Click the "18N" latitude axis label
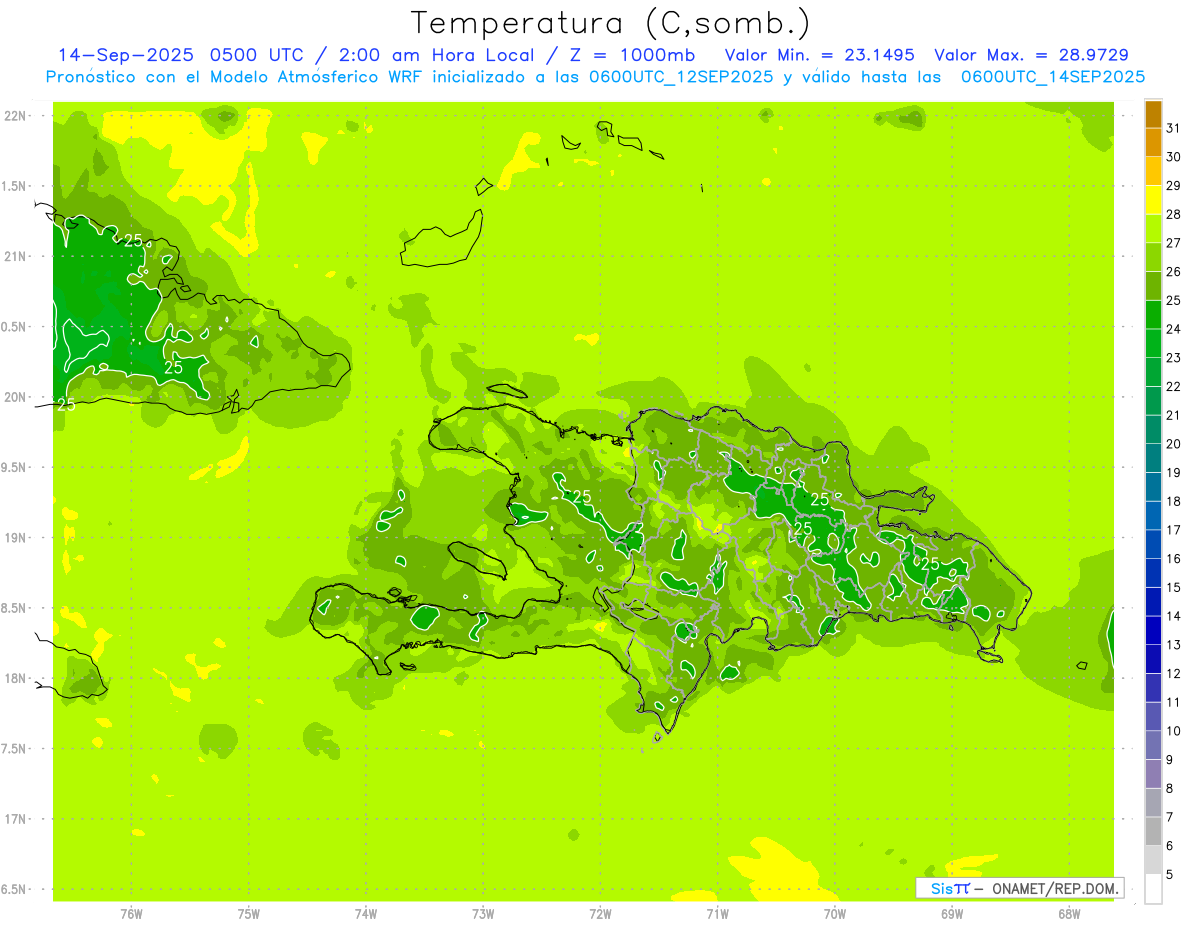 (x=15, y=678)
